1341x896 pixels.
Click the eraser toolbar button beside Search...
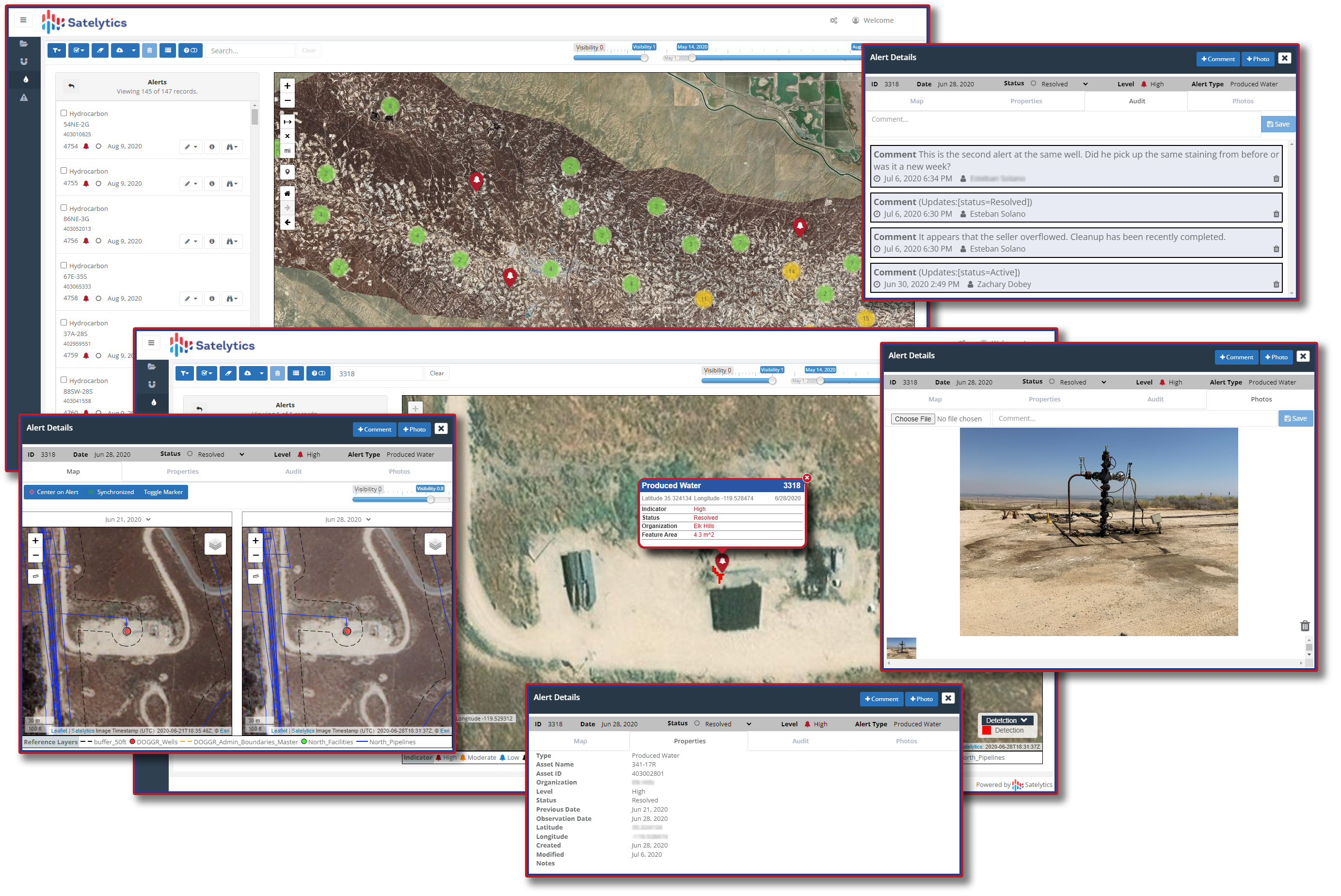[100, 50]
